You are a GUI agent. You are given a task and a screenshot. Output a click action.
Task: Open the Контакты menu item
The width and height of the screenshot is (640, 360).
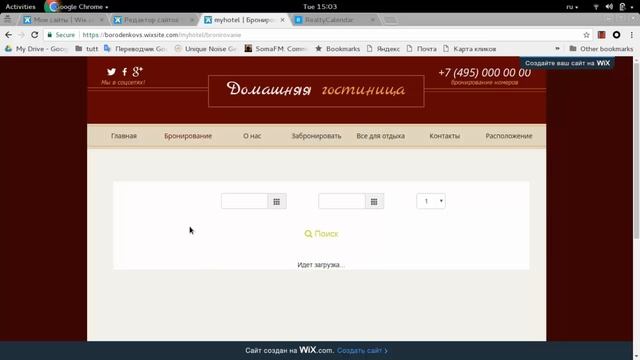pos(444,136)
